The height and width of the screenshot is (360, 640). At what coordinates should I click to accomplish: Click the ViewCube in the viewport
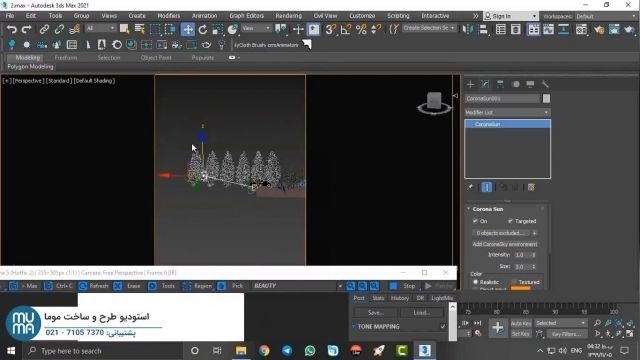pyautogui.click(x=434, y=103)
